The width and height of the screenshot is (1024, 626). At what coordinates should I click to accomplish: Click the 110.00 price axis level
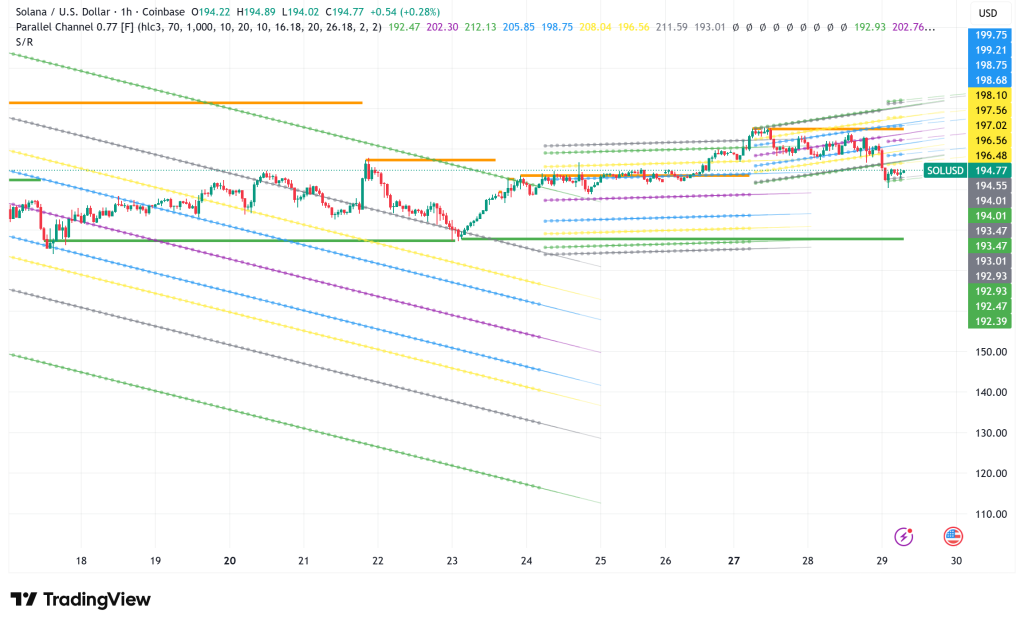tap(990, 514)
